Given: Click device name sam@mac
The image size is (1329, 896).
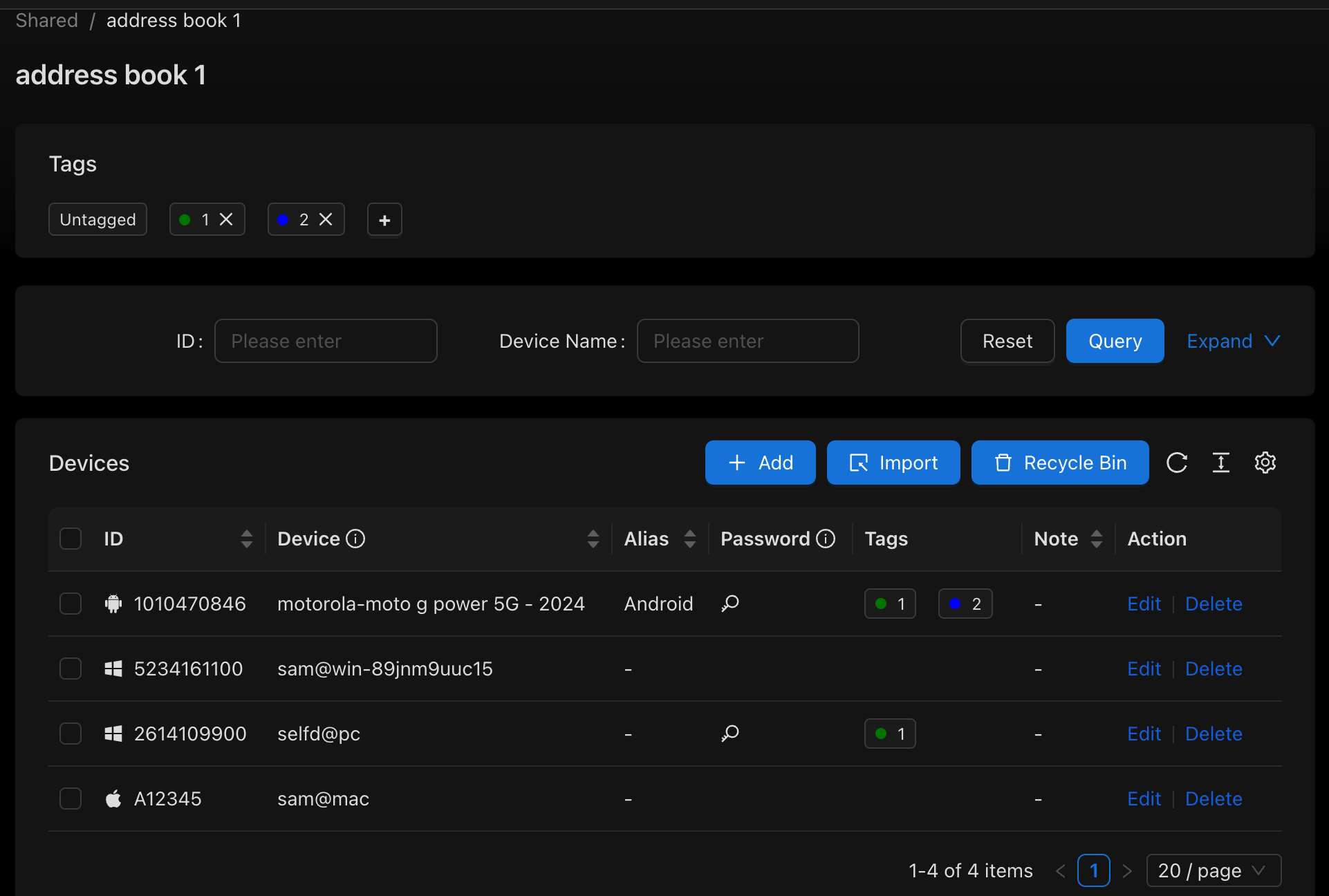Looking at the screenshot, I should coord(323,799).
